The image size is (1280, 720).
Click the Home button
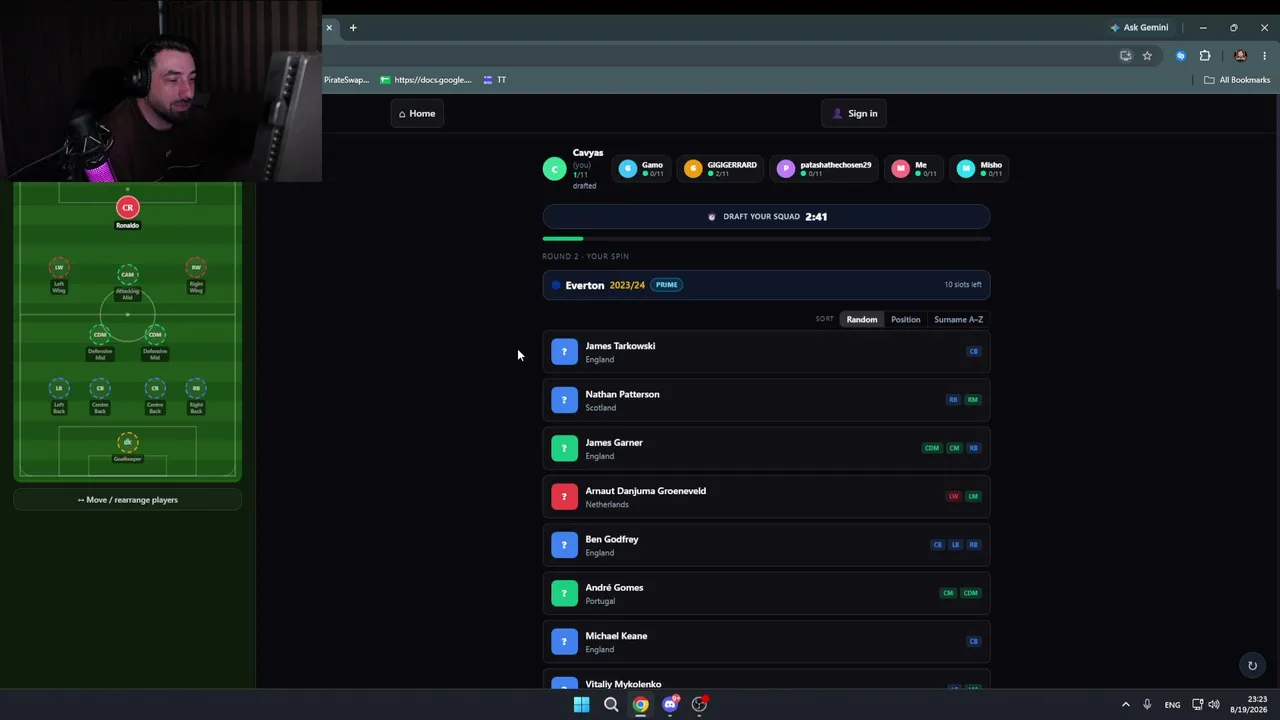click(x=417, y=113)
